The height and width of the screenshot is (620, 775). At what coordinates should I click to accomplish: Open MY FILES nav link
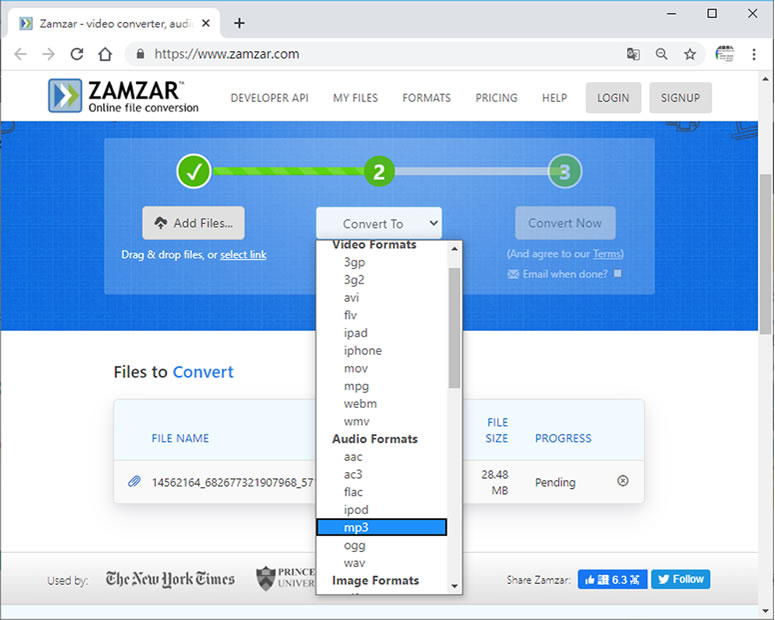click(x=355, y=98)
